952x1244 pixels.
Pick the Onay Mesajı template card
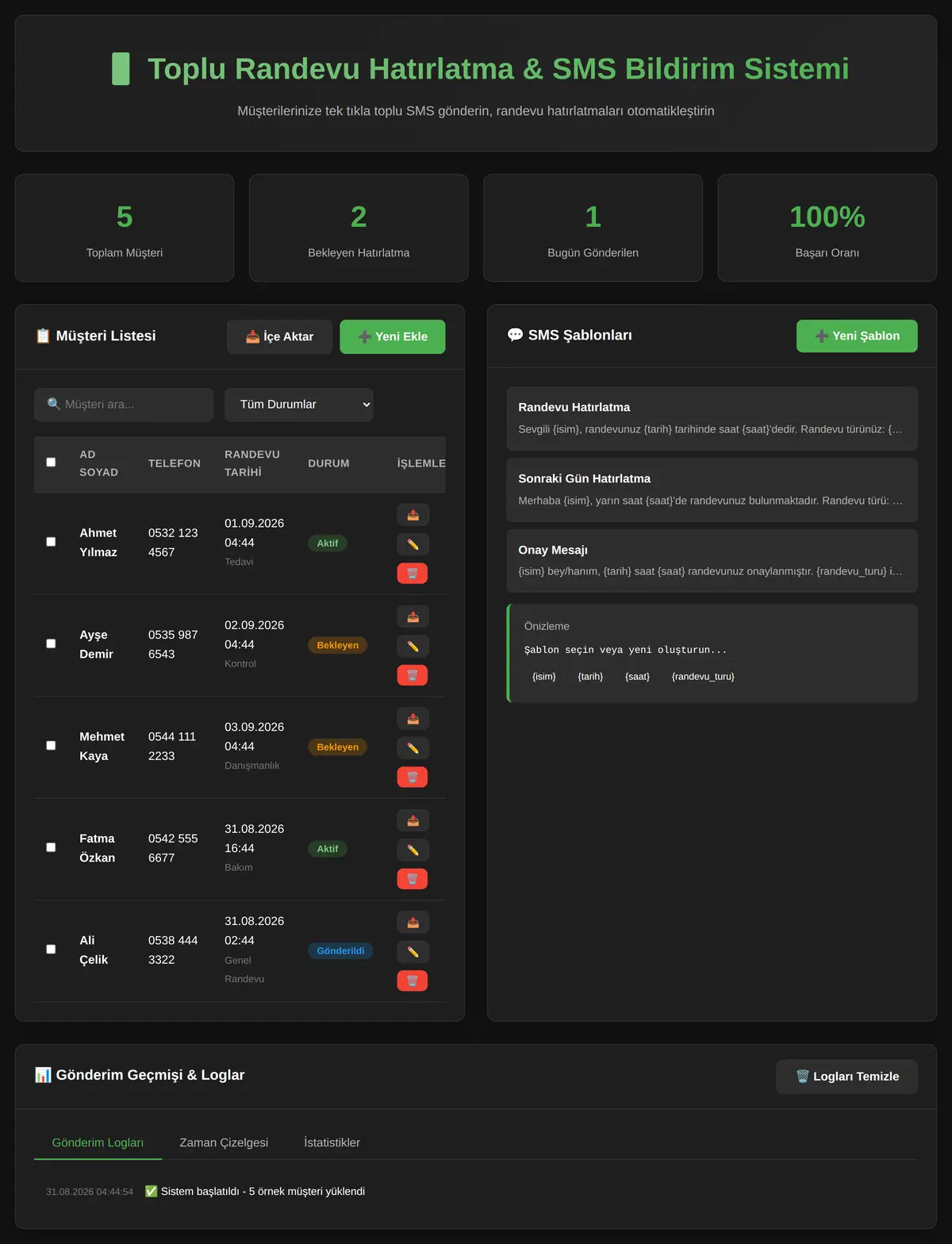[712, 561]
